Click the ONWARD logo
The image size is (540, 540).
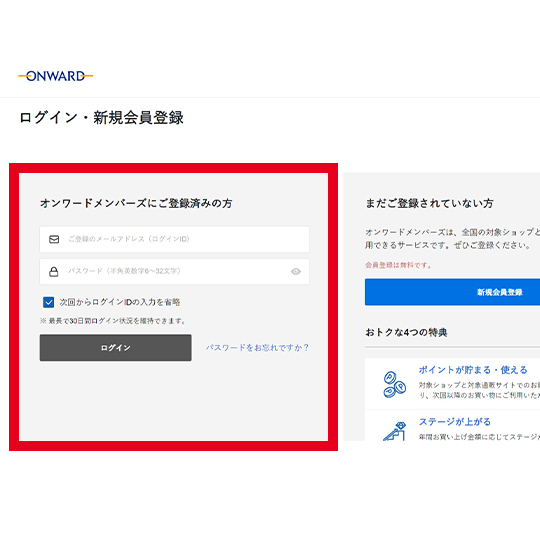pos(55,76)
